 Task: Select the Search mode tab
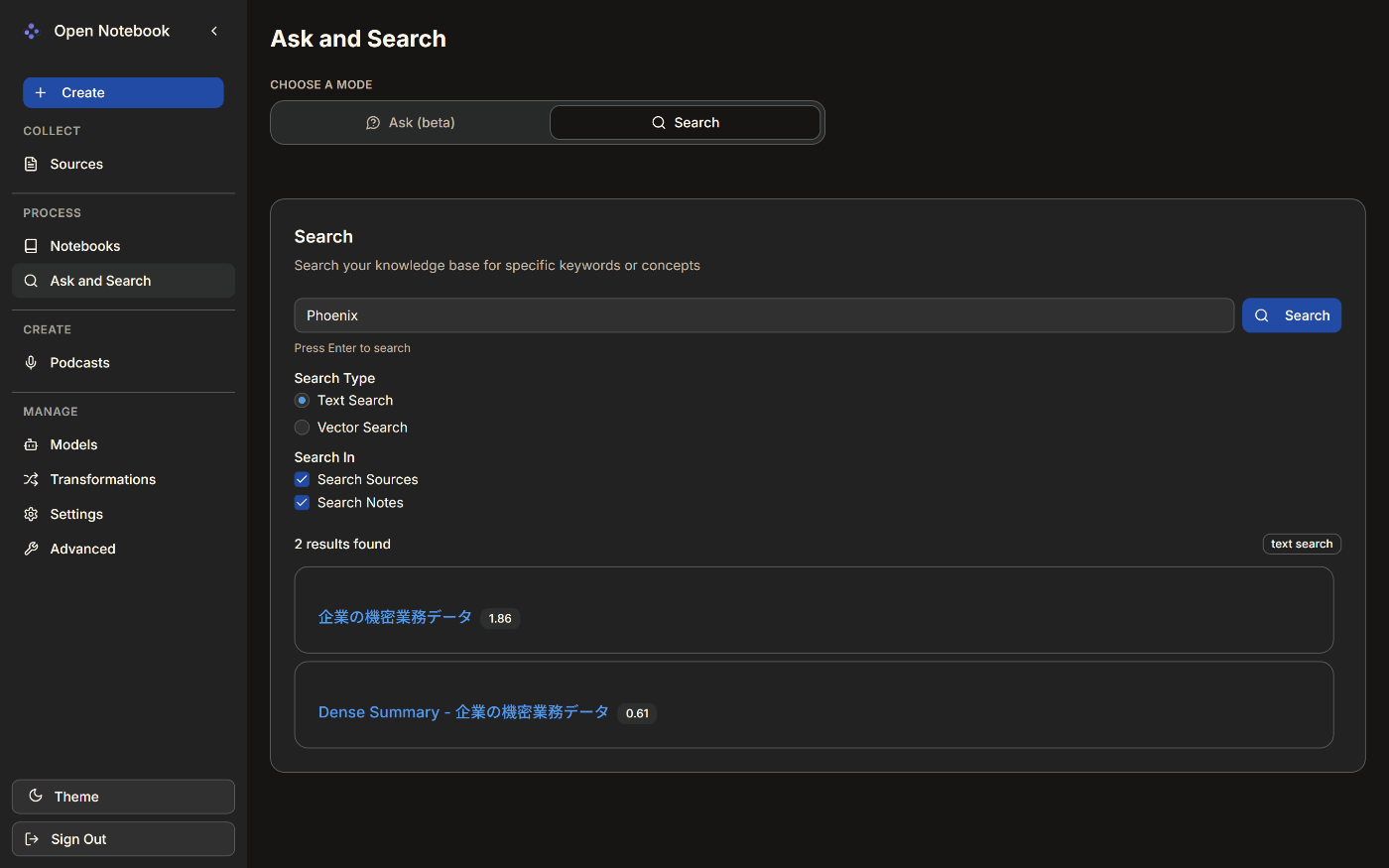pyautogui.click(x=685, y=123)
